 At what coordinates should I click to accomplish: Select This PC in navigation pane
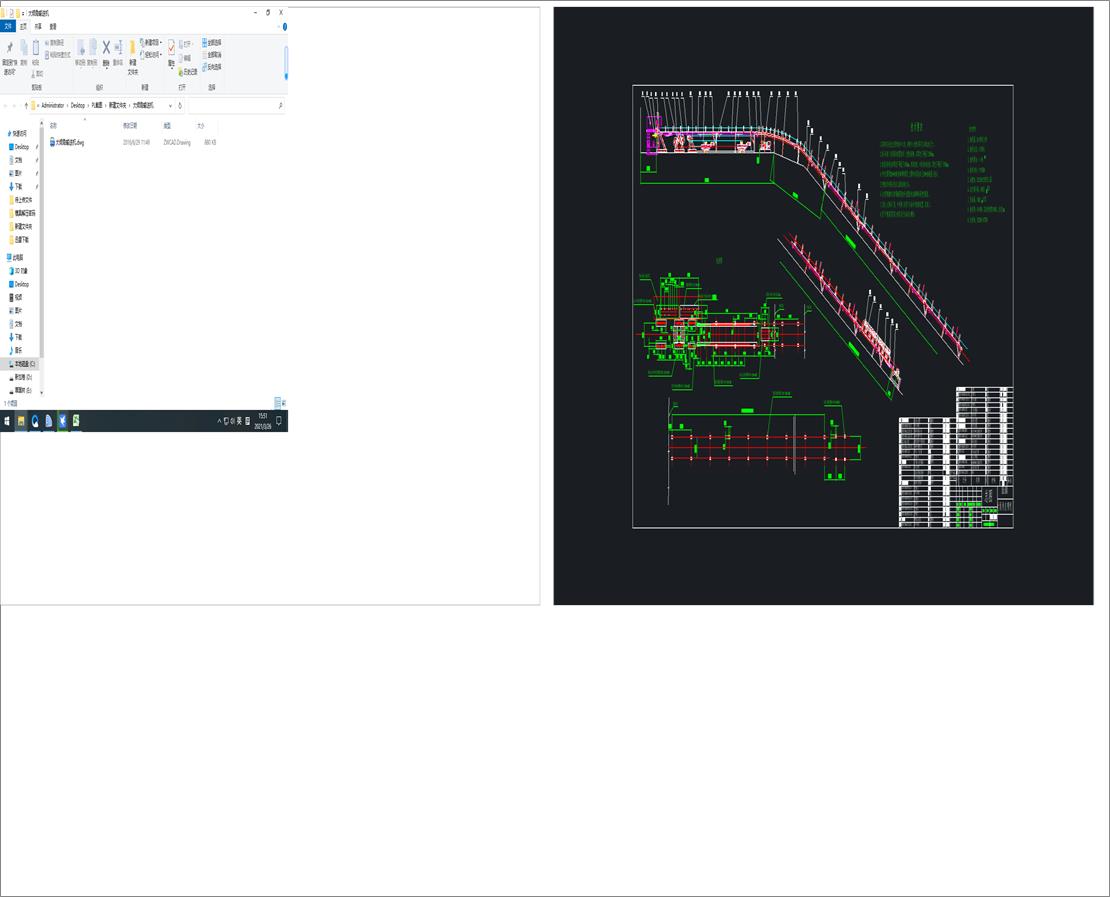(16, 258)
